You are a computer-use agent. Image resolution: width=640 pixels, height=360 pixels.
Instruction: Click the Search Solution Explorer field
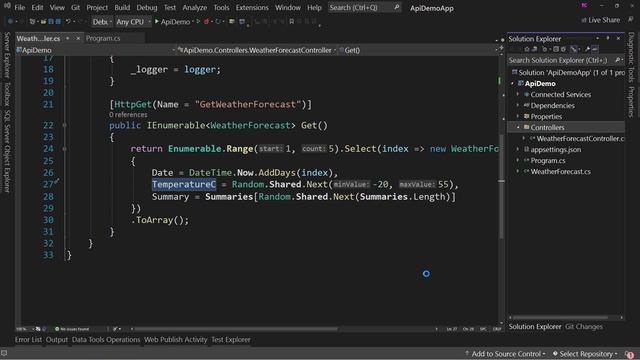click(x=566, y=60)
